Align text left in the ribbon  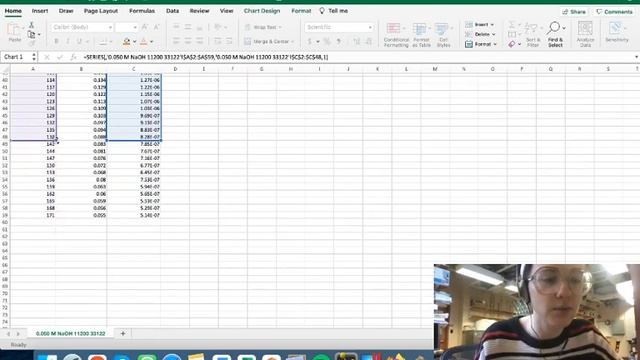176,41
